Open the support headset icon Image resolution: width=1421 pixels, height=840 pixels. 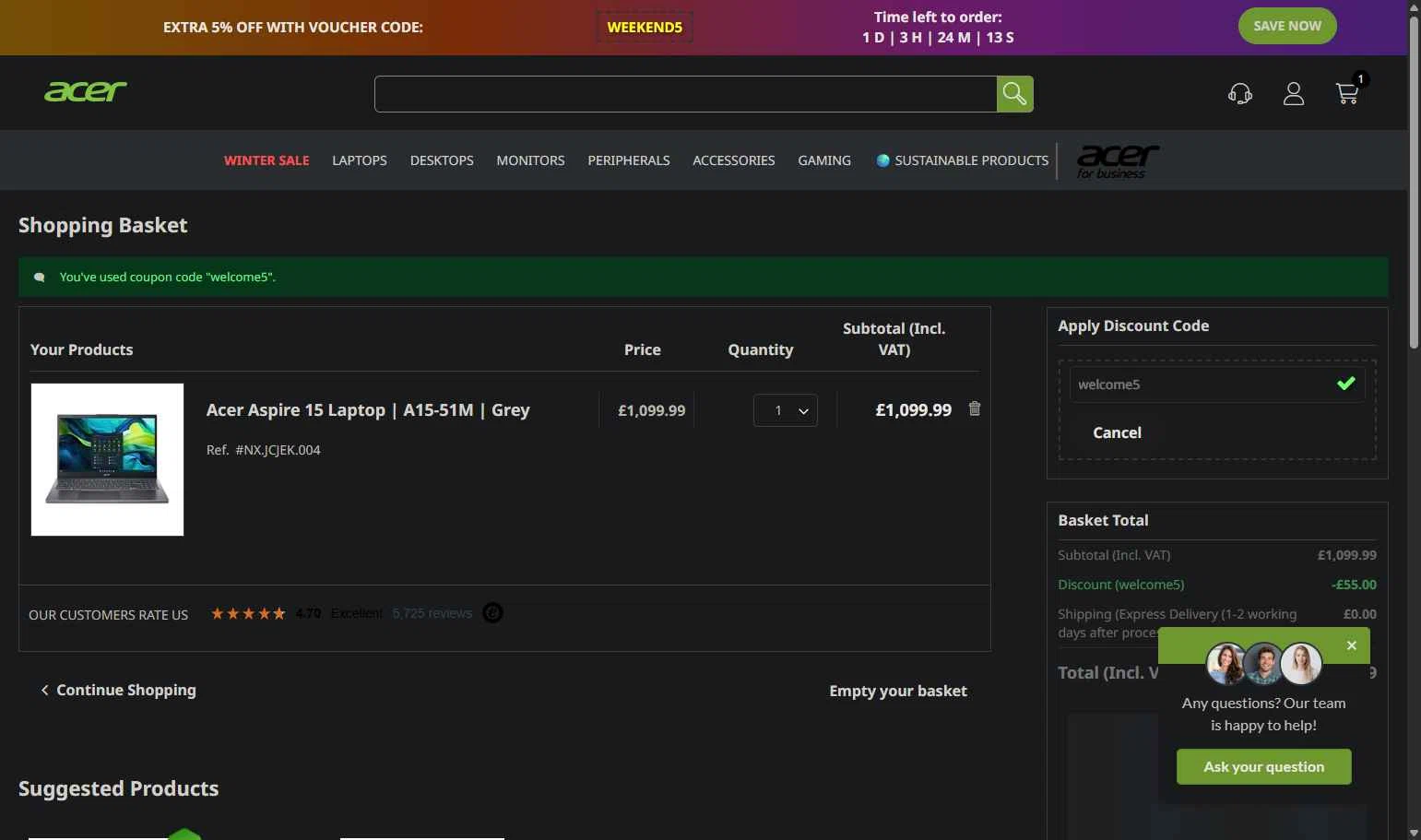[x=1240, y=94]
